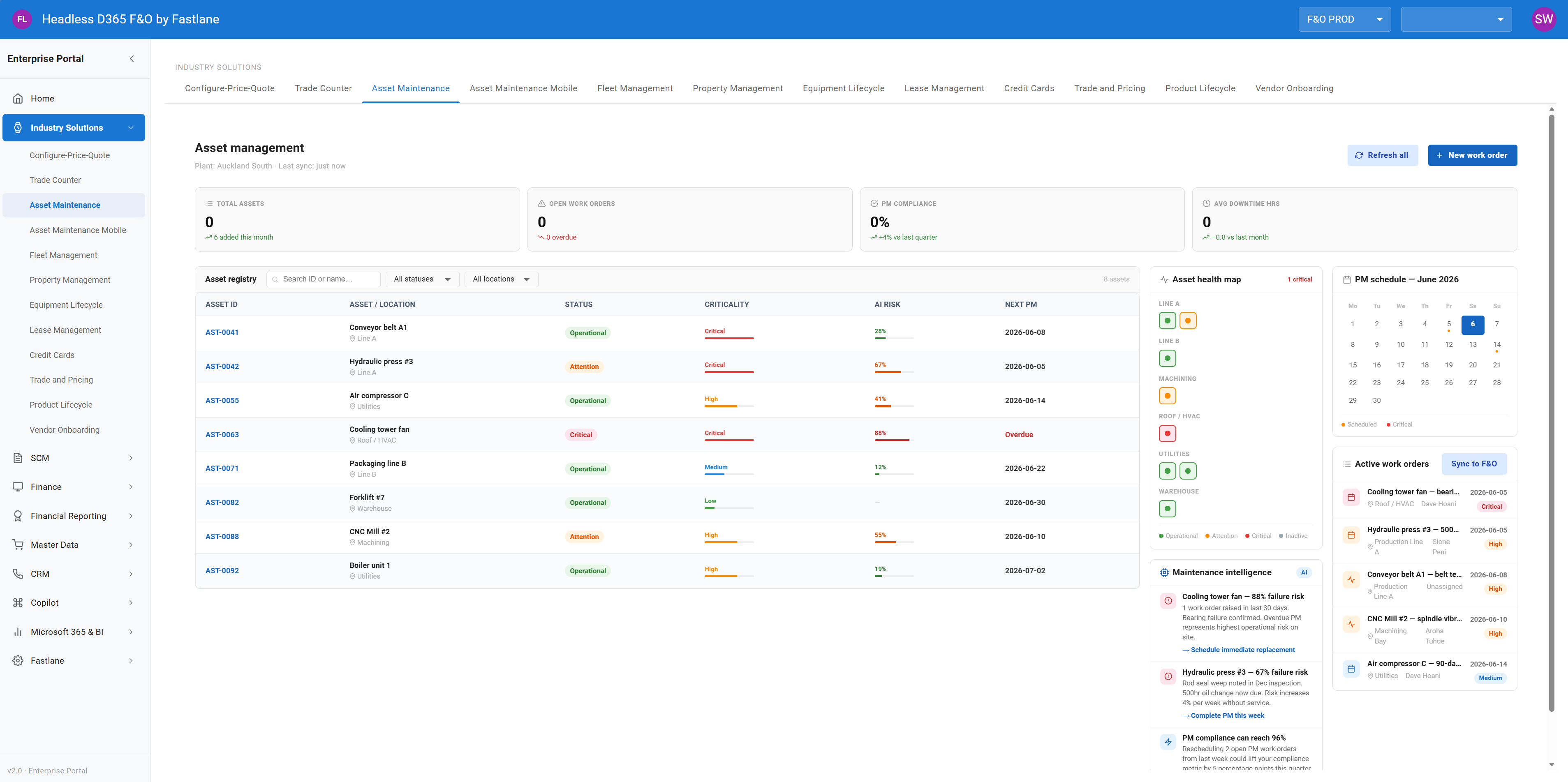Image resolution: width=1568 pixels, height=782 pixels.
Task: Click the Air compressor C work order icon
Action: 1351,669
